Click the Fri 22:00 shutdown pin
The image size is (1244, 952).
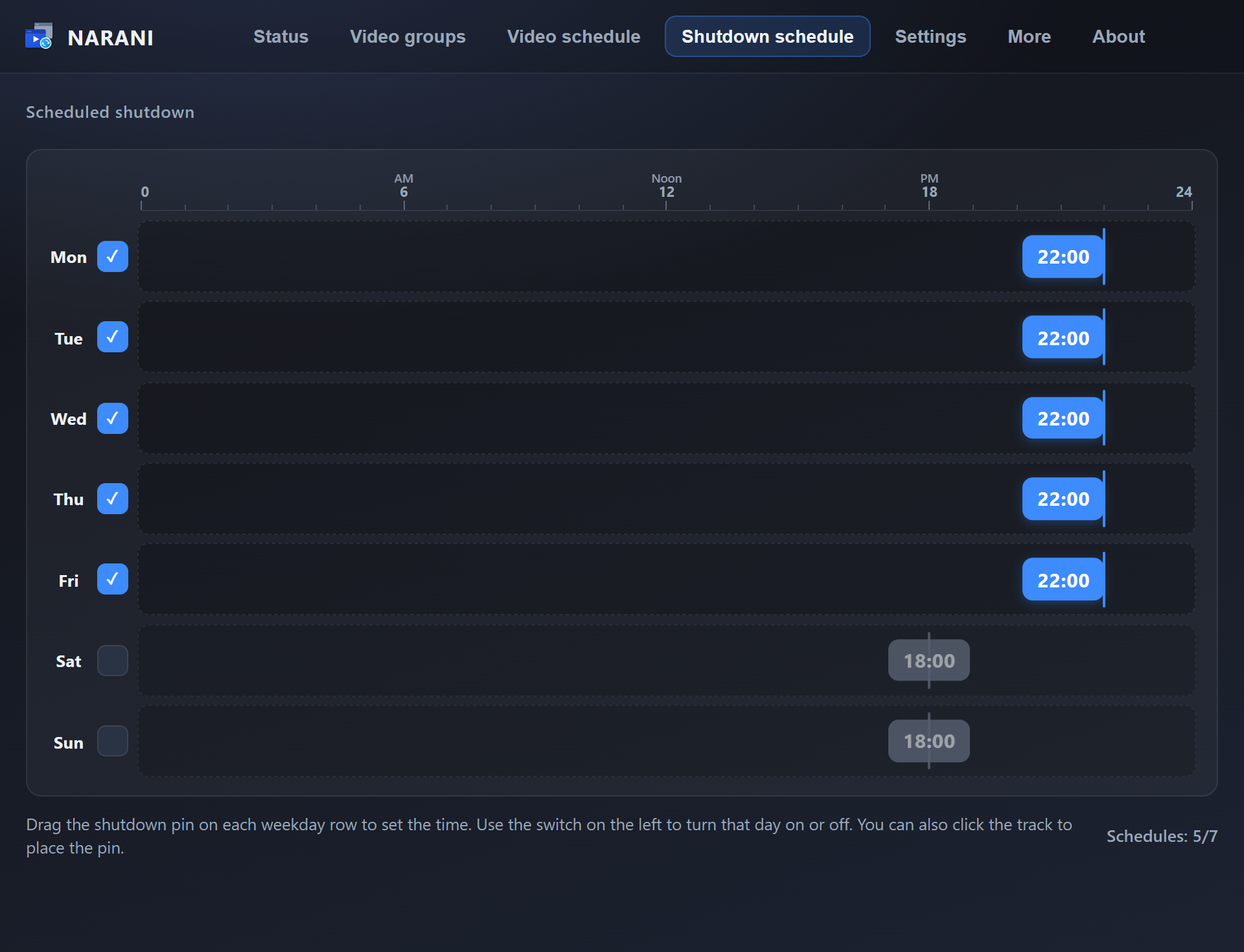tap(1063, 580)
